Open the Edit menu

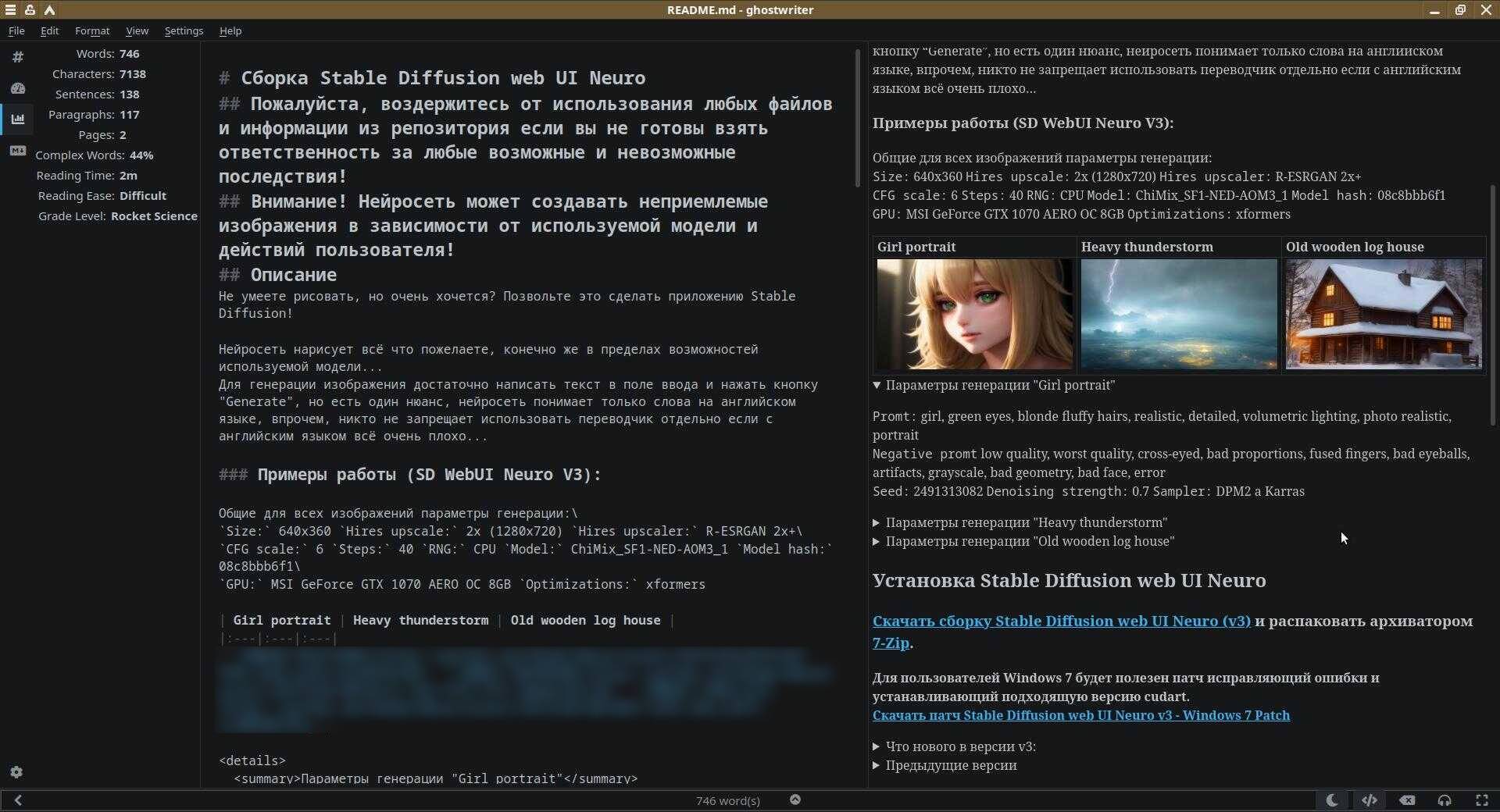click(49, 30)
